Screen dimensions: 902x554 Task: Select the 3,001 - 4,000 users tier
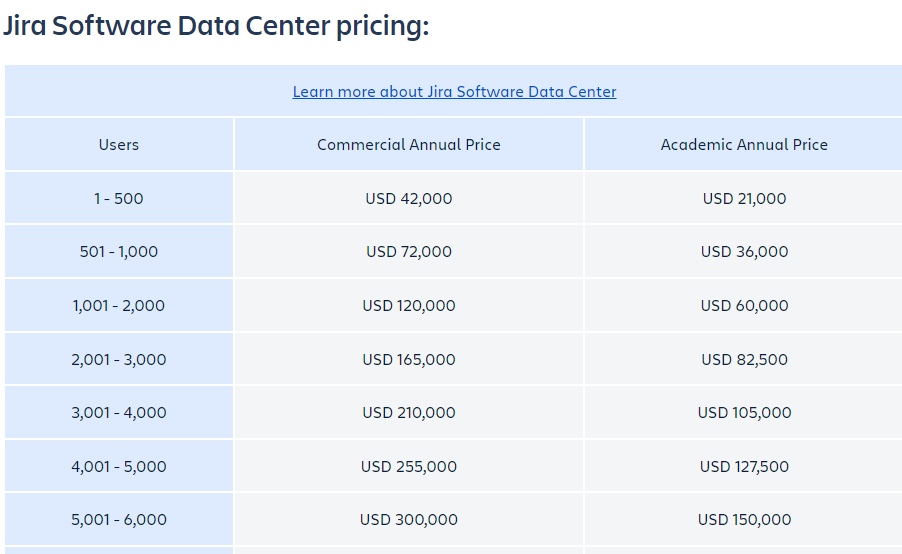pos(119,413)
